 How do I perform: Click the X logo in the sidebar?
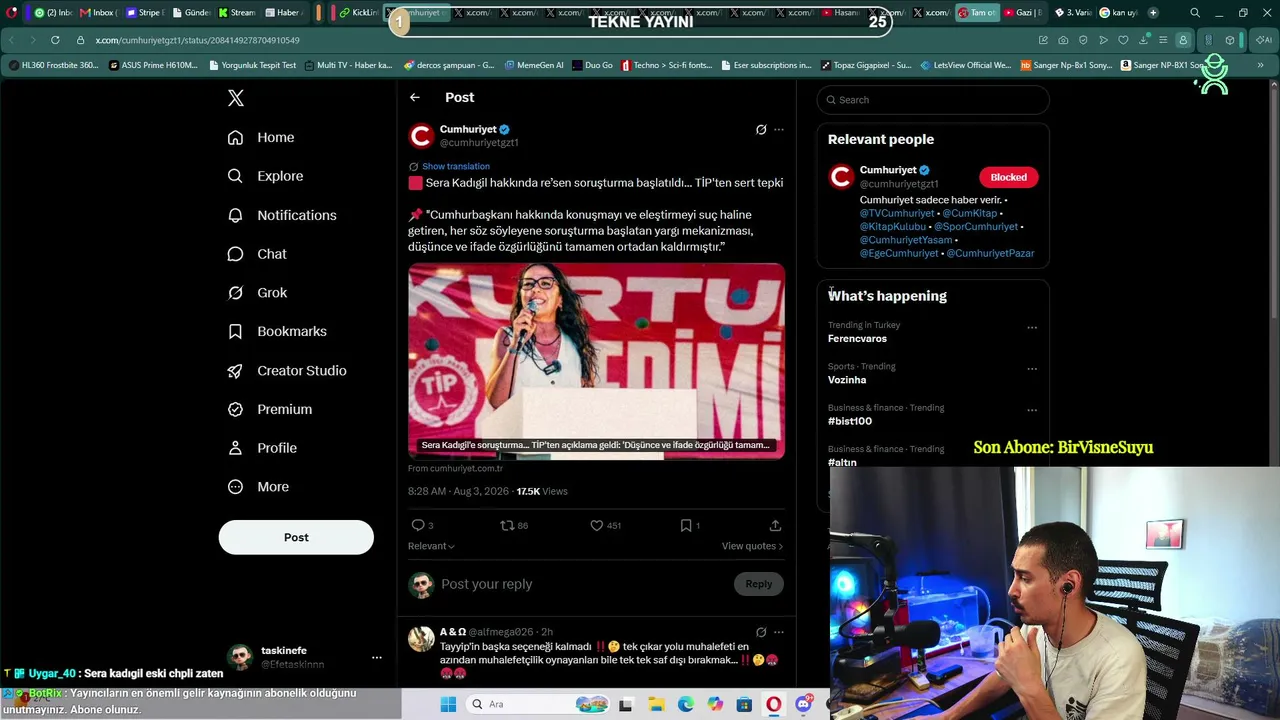pyautogui.click(x=236, y=98)
